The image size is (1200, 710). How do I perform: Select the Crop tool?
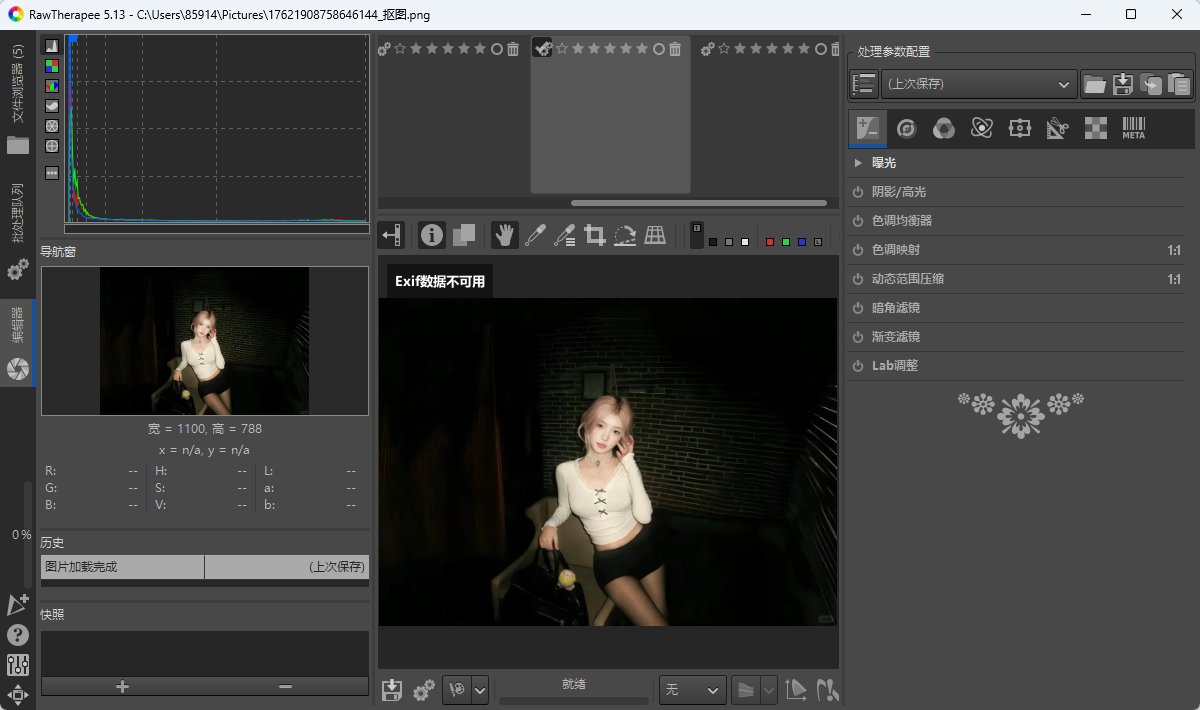[x=595, y=235]
